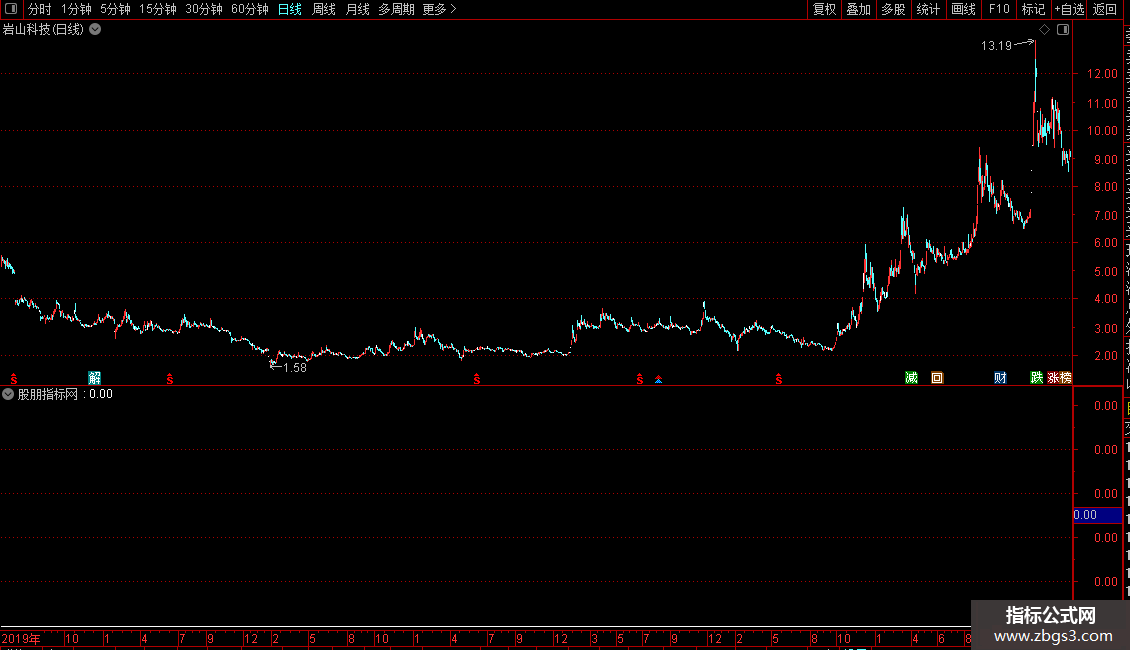The height and width of the screenshot is (650, 1130).
Task: Select the 60分钟 period
Action: pyautogui.click(x=250, y=9)
